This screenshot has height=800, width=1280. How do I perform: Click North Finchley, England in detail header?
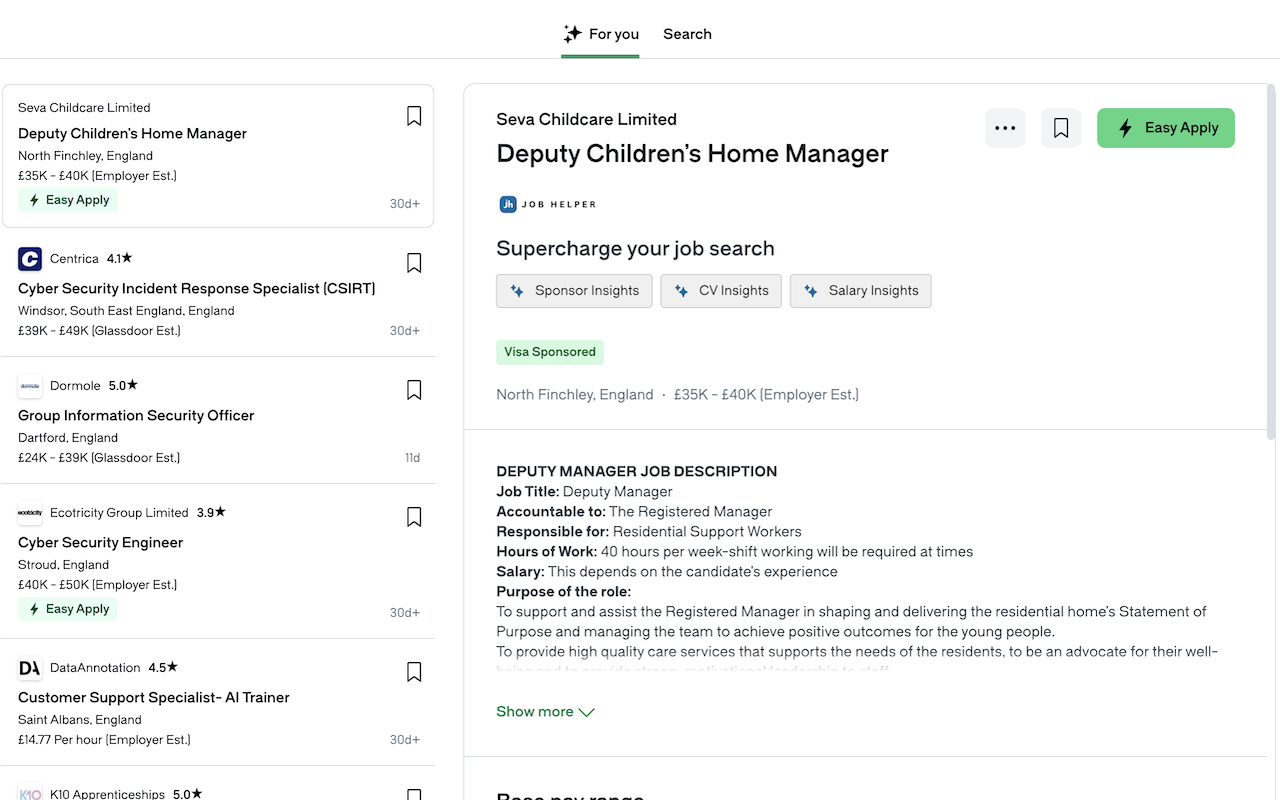[575, 395]
